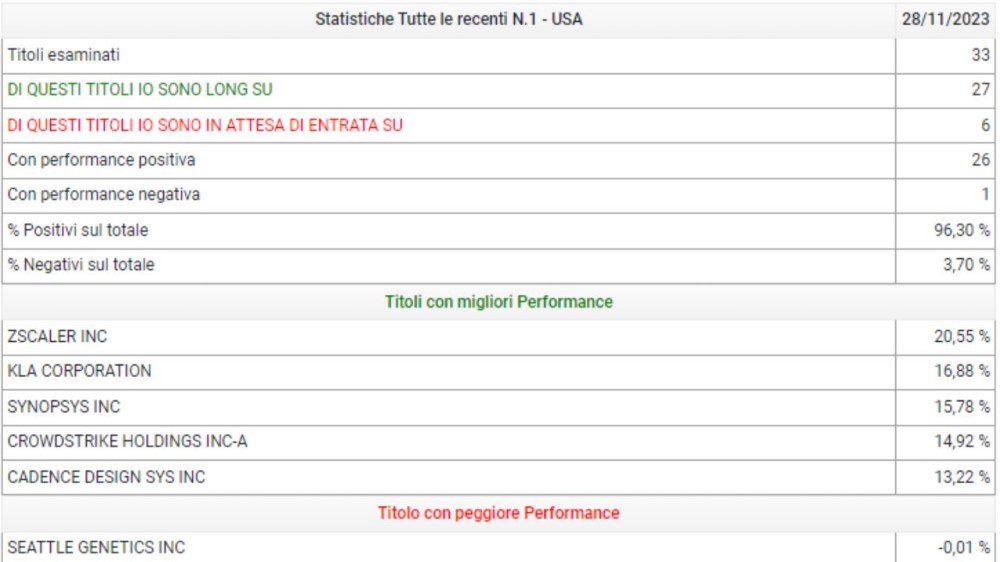Screen dimensions: 1000x562
Task: Click the SEATTLE GENETICS INC stock name
Action: [x=96, y=547]
